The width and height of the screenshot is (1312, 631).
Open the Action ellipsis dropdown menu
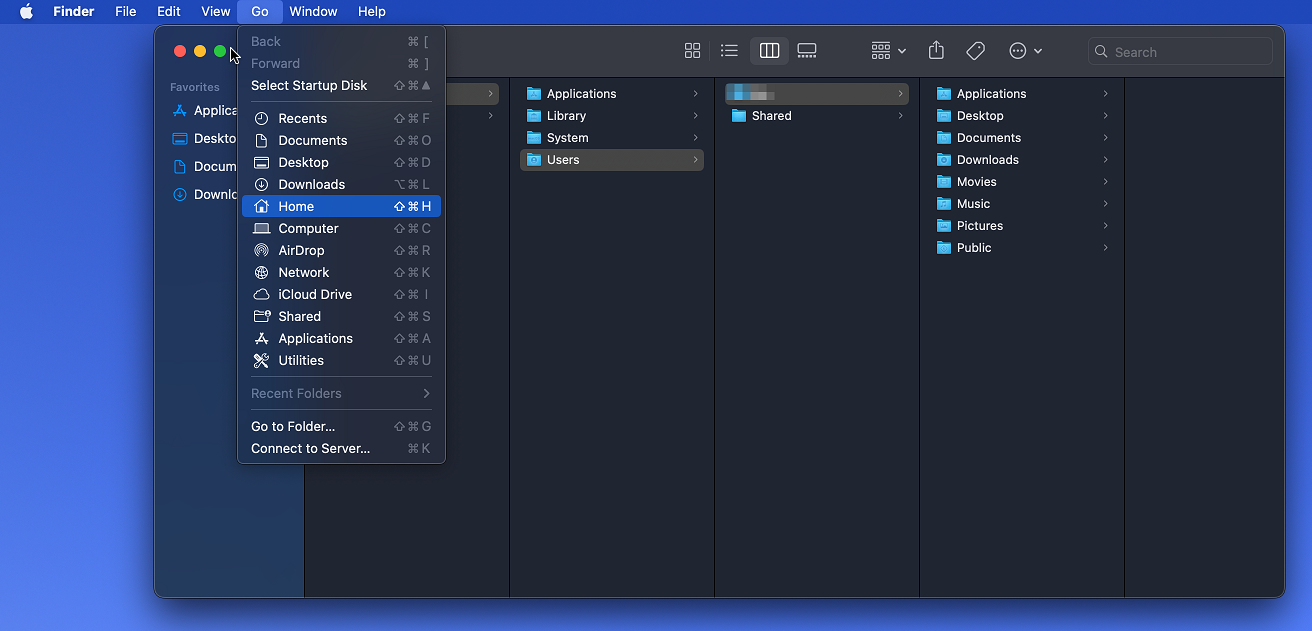click(x=1025, y=51)
